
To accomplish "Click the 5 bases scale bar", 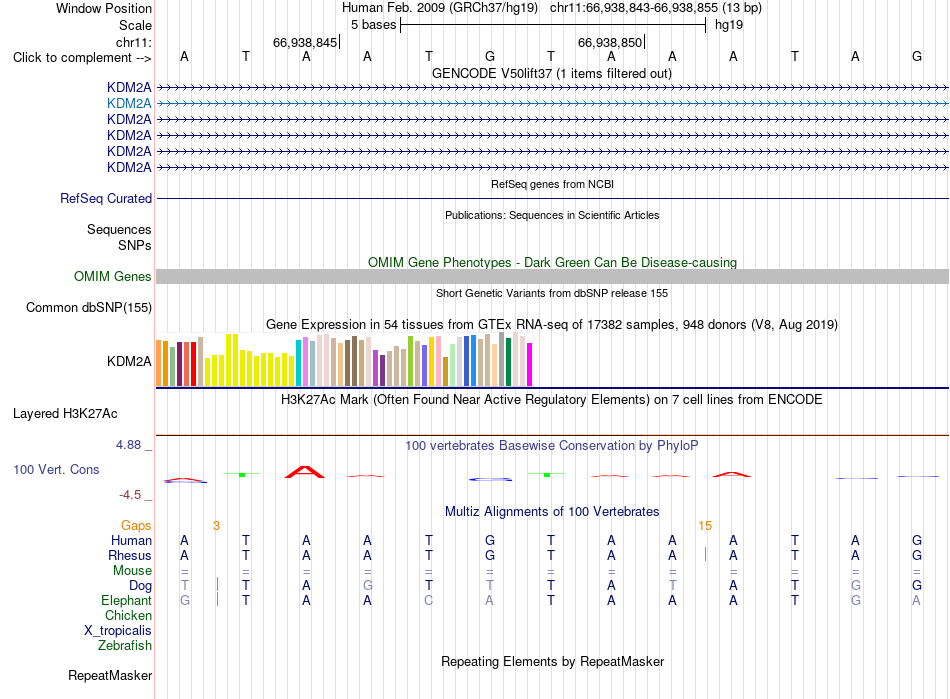I will 553,25.
